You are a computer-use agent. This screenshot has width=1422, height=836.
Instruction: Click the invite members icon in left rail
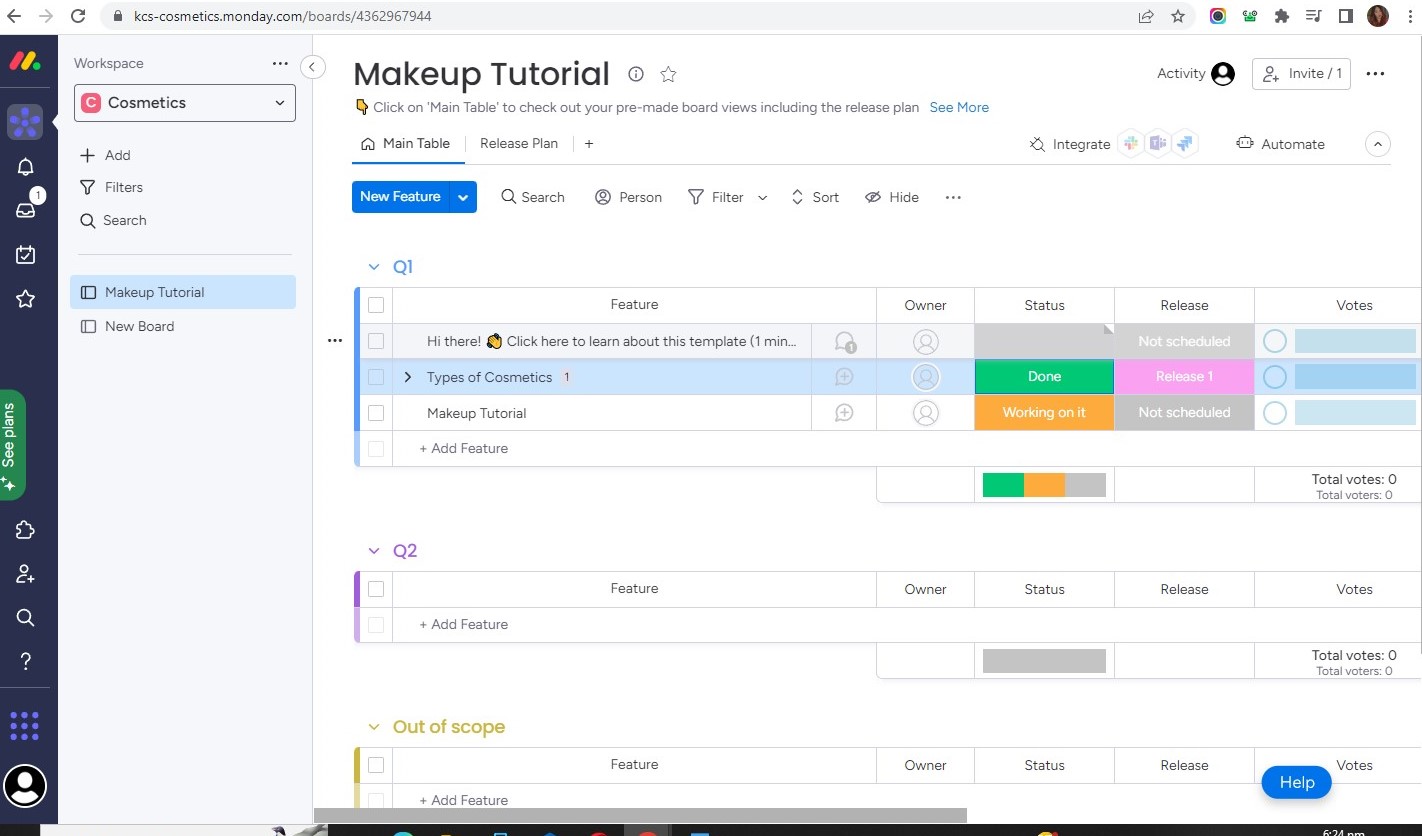pos(25,574)
